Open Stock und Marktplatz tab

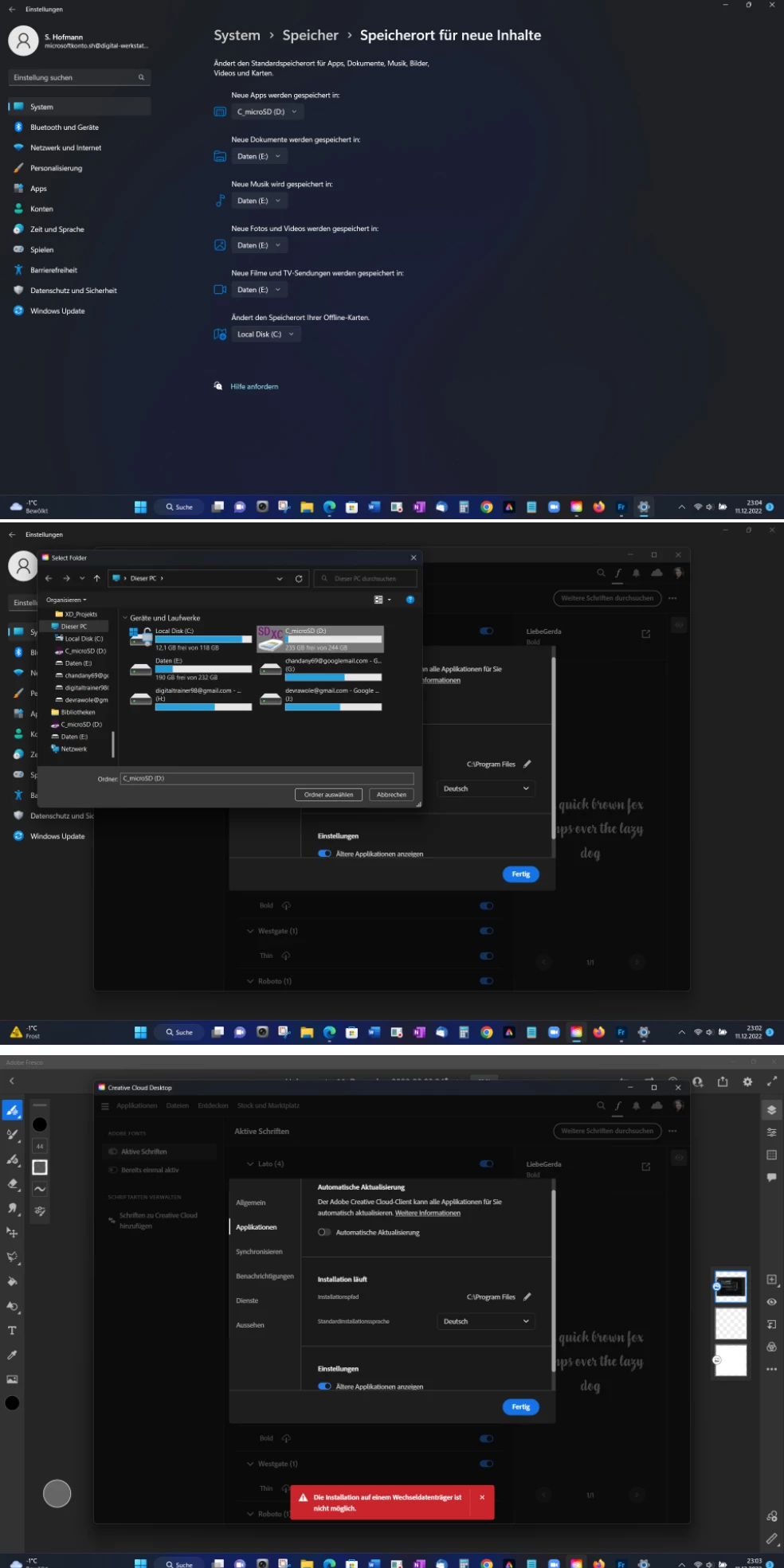click(x=269, y=1105)
